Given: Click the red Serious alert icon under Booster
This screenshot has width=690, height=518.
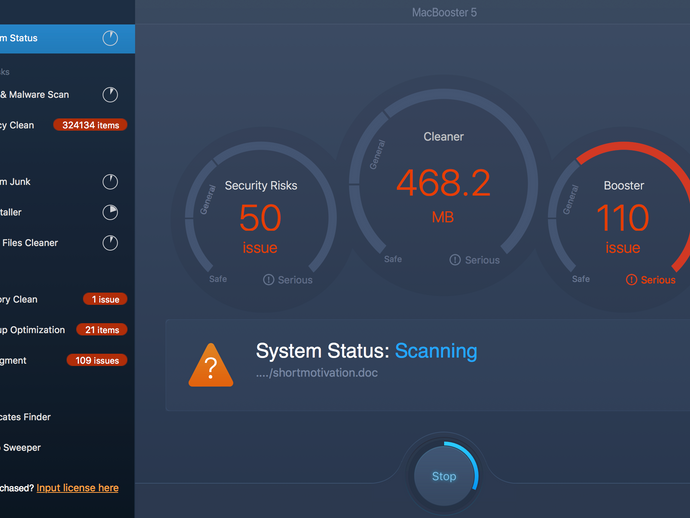Looking at the screenshot, I should (x=631, y=279).
